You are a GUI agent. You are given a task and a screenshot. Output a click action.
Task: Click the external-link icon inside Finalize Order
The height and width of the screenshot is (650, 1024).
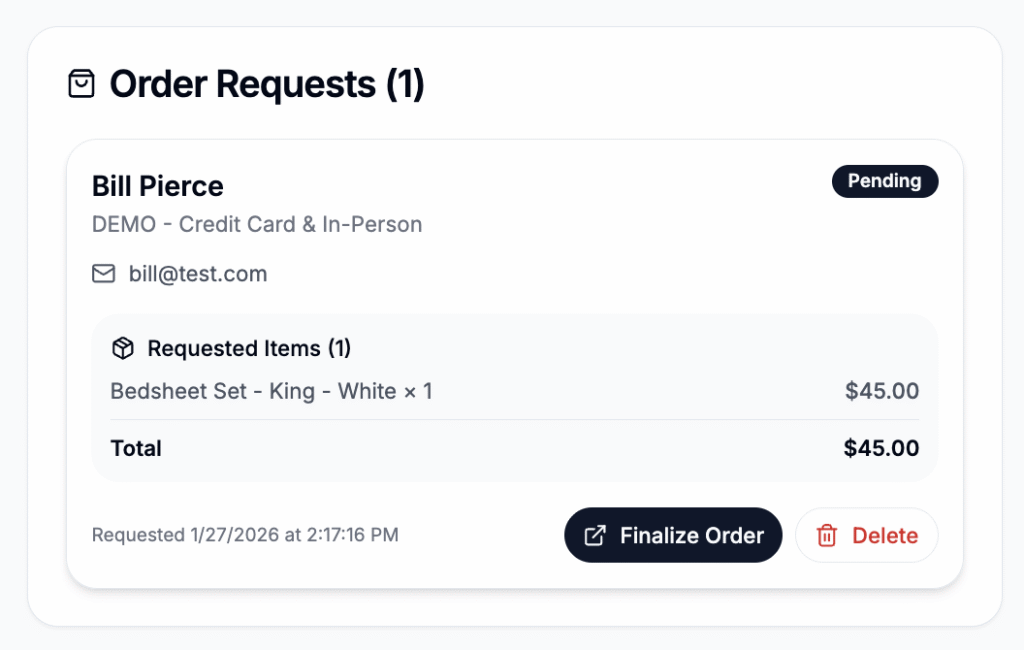pyautogui.click(x=594, y=535)
